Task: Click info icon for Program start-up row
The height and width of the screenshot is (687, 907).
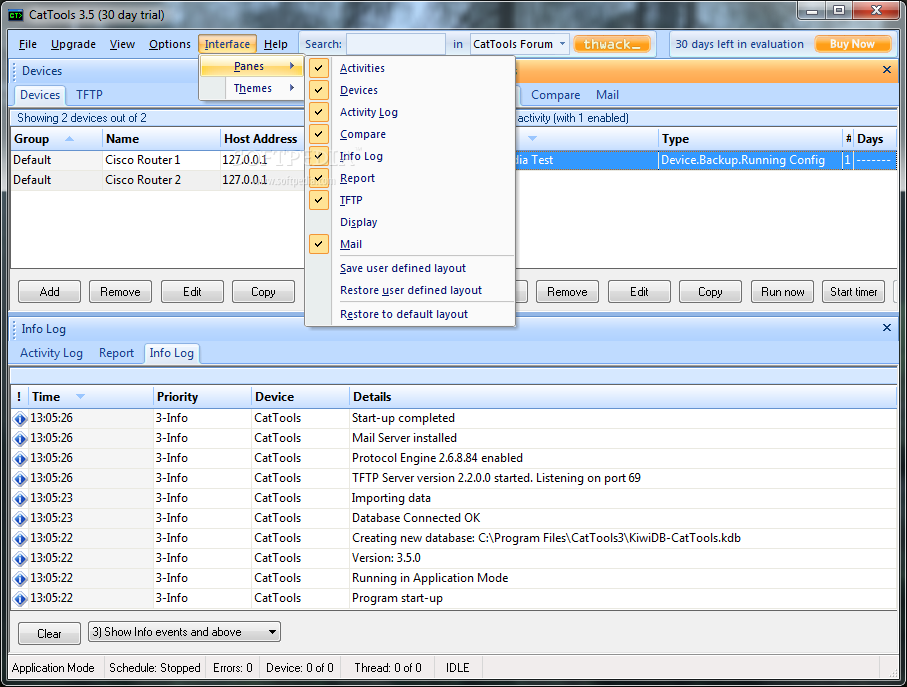Action: point(20,599)
